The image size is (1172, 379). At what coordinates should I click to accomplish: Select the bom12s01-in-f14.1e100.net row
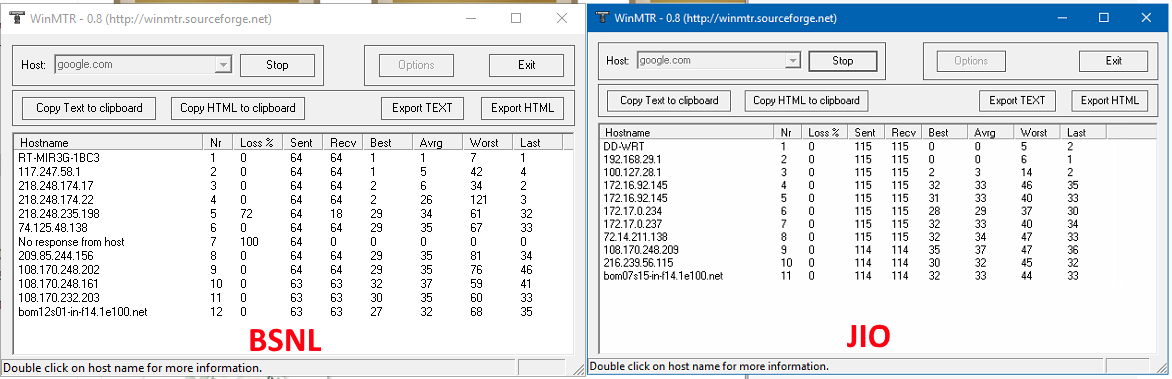click(292, 312)
